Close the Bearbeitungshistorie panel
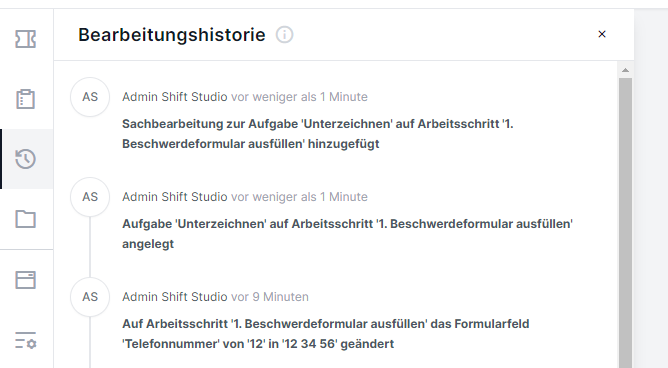This screenshot has width=668, height=368. point(602,34)
